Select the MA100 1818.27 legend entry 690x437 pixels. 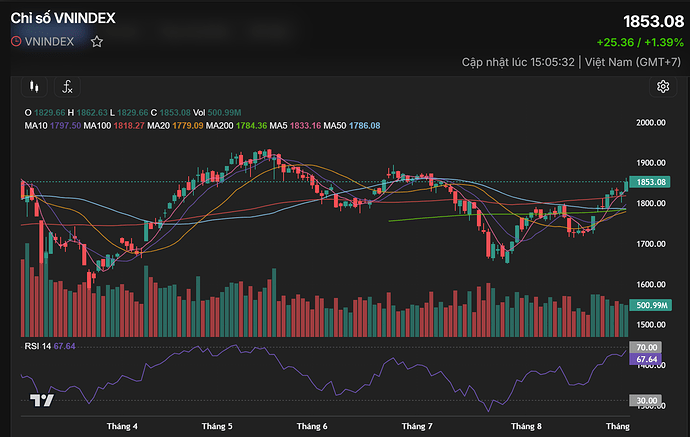point(114,125)
